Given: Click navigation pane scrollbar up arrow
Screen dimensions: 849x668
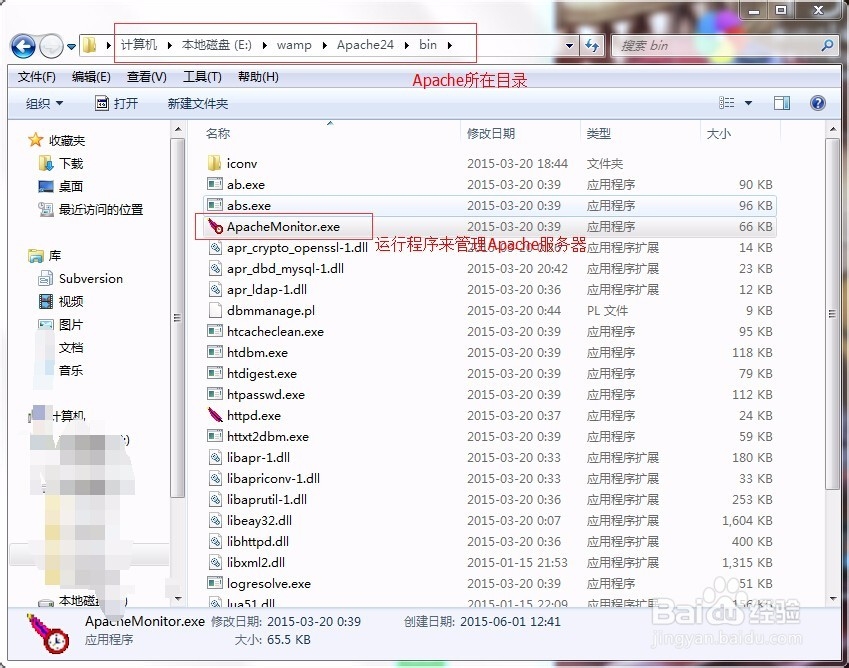Looking at the screenshot, I should (x=178, y=130).
